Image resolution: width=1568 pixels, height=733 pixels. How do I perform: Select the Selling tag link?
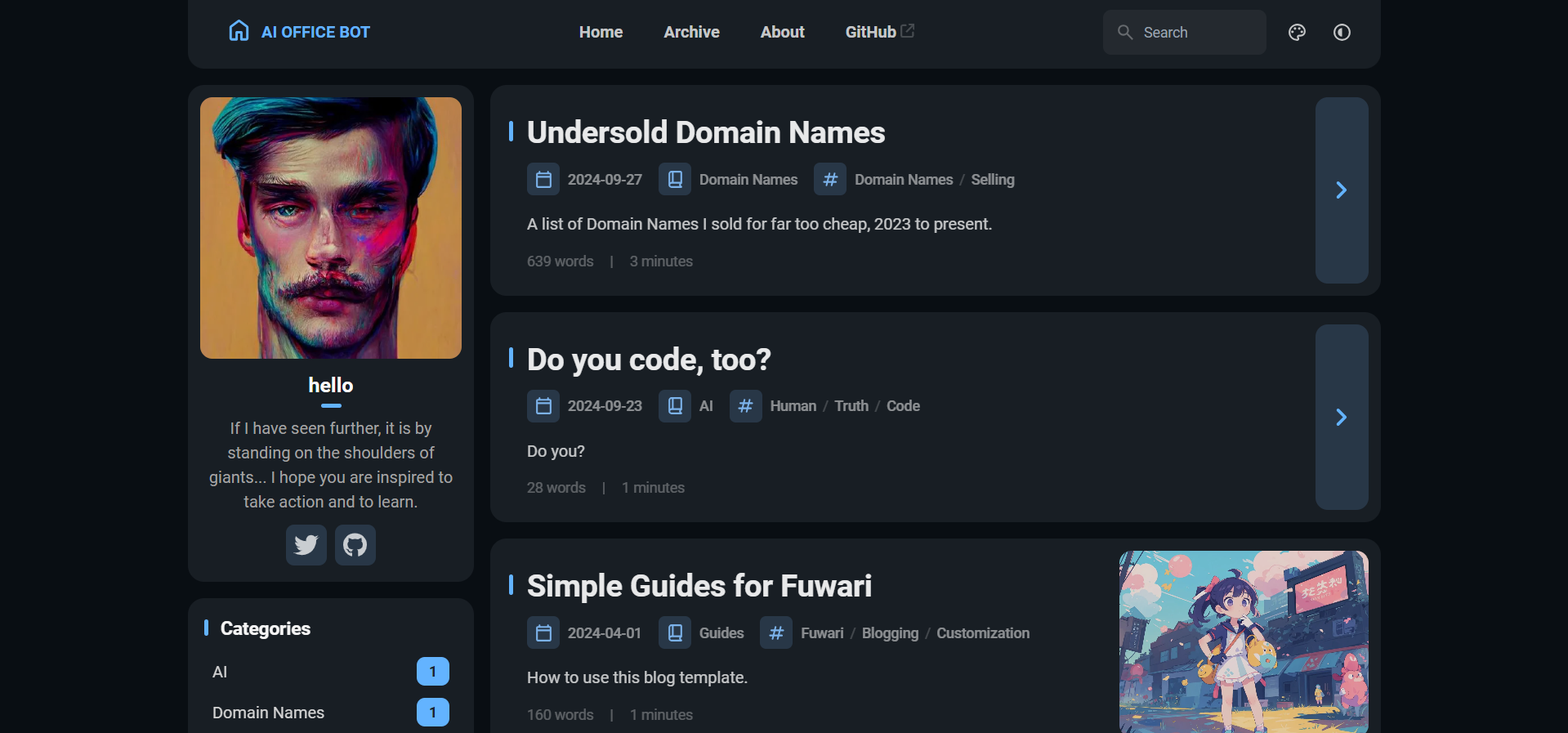coord(992,180)
